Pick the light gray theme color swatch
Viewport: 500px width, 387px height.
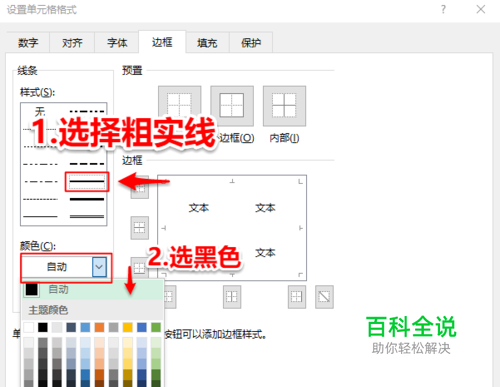click(x=57, y=327)
